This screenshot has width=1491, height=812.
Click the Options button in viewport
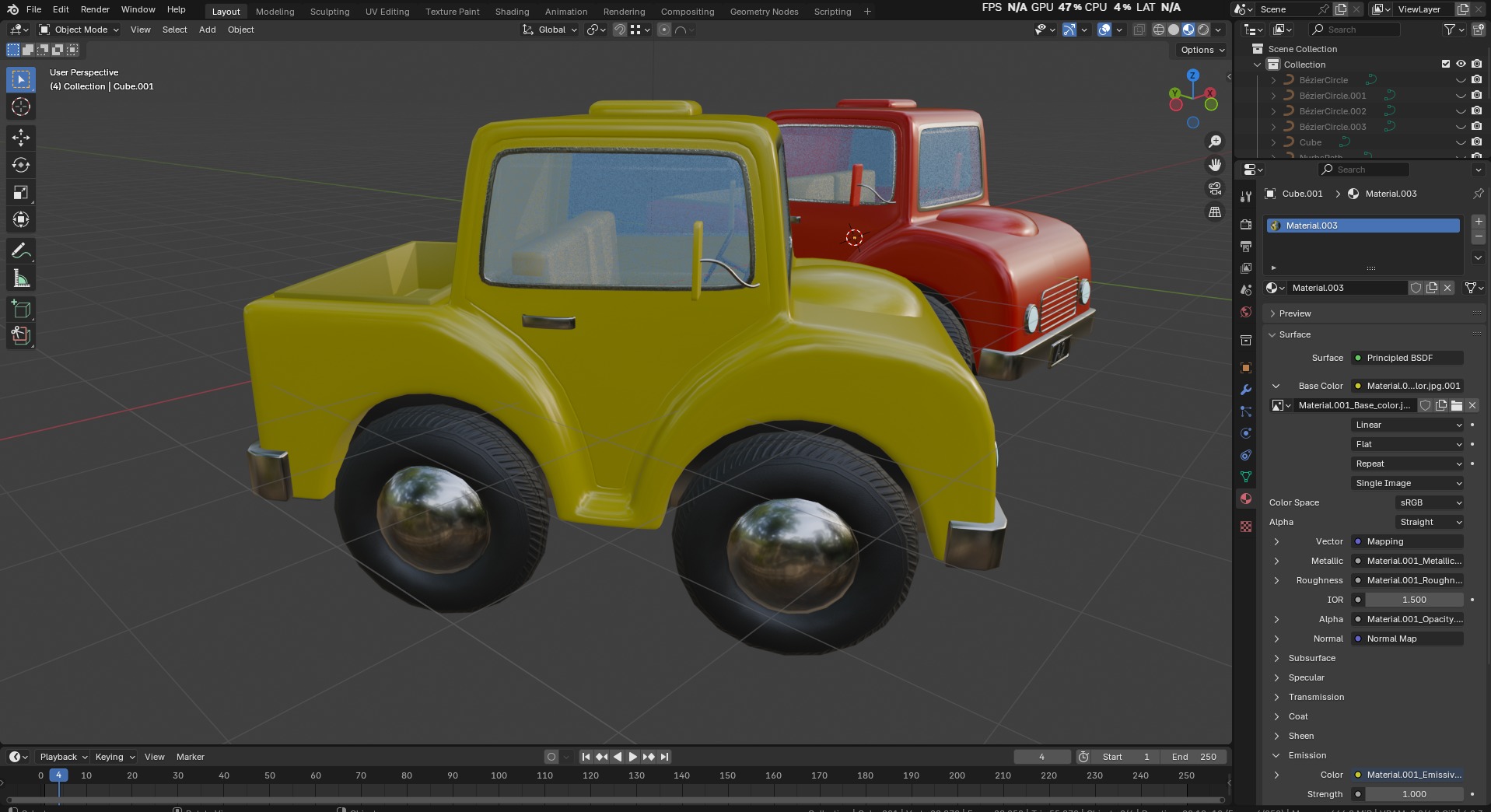(x=1202, y=50)
